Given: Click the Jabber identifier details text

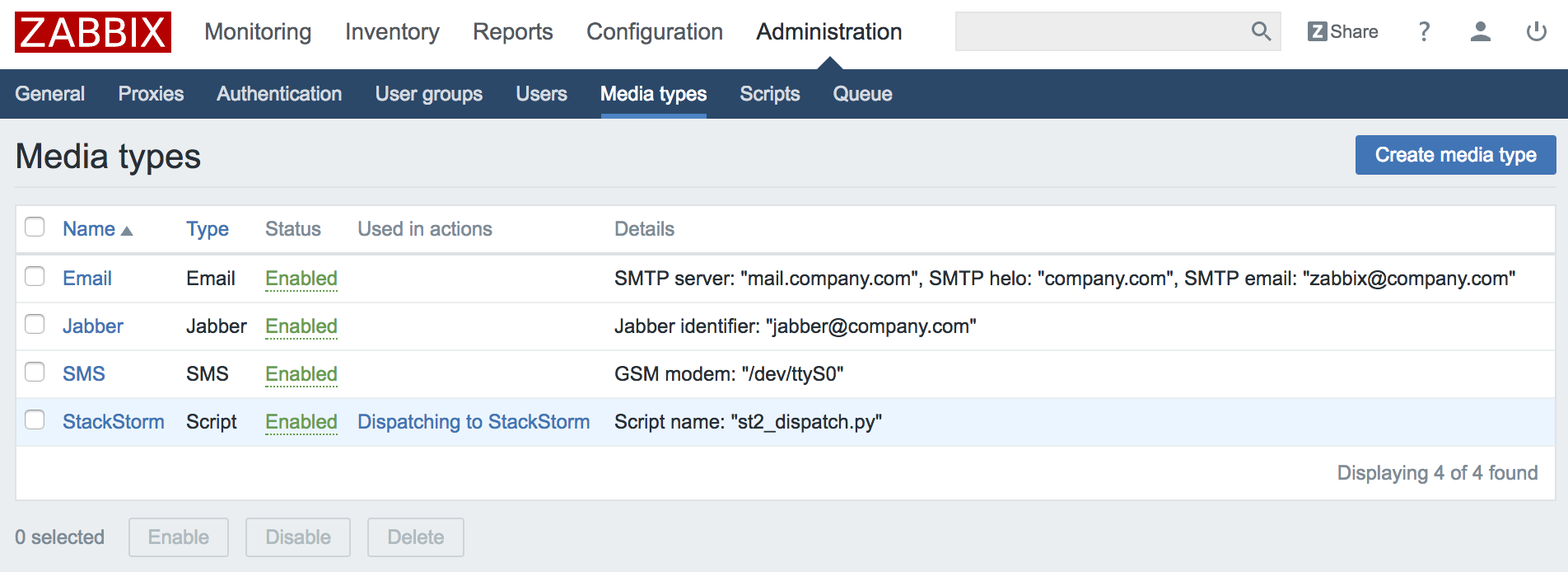Looking at the screenshot, I should point(796,326).
